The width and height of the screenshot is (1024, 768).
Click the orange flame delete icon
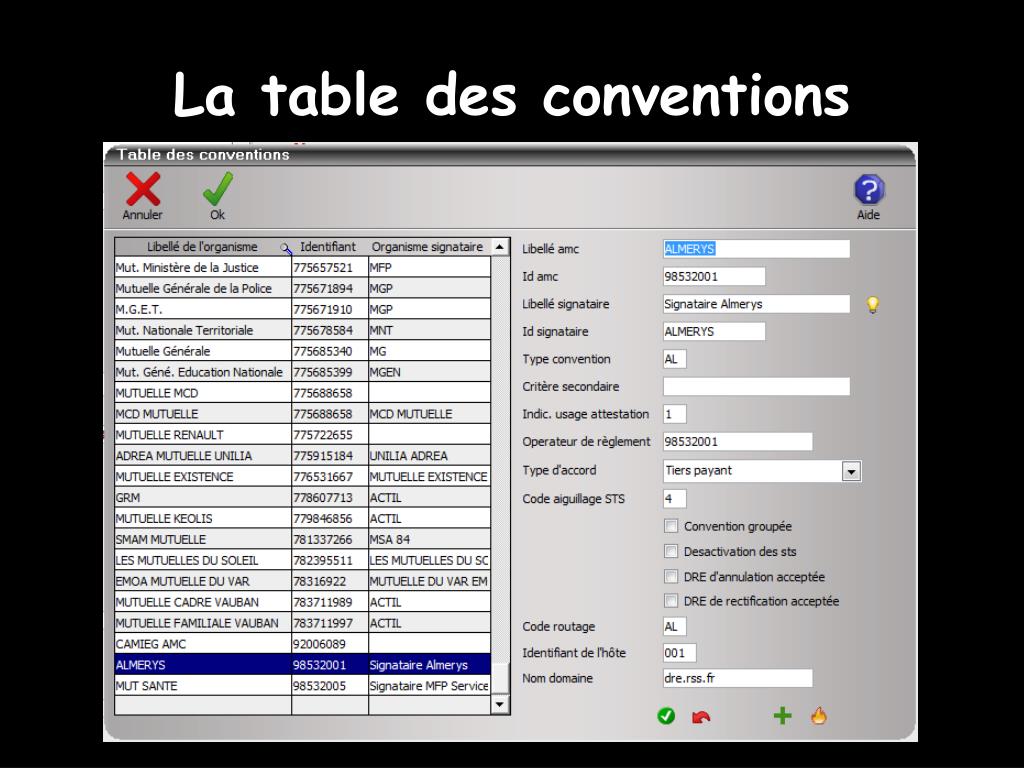point(819,716)
